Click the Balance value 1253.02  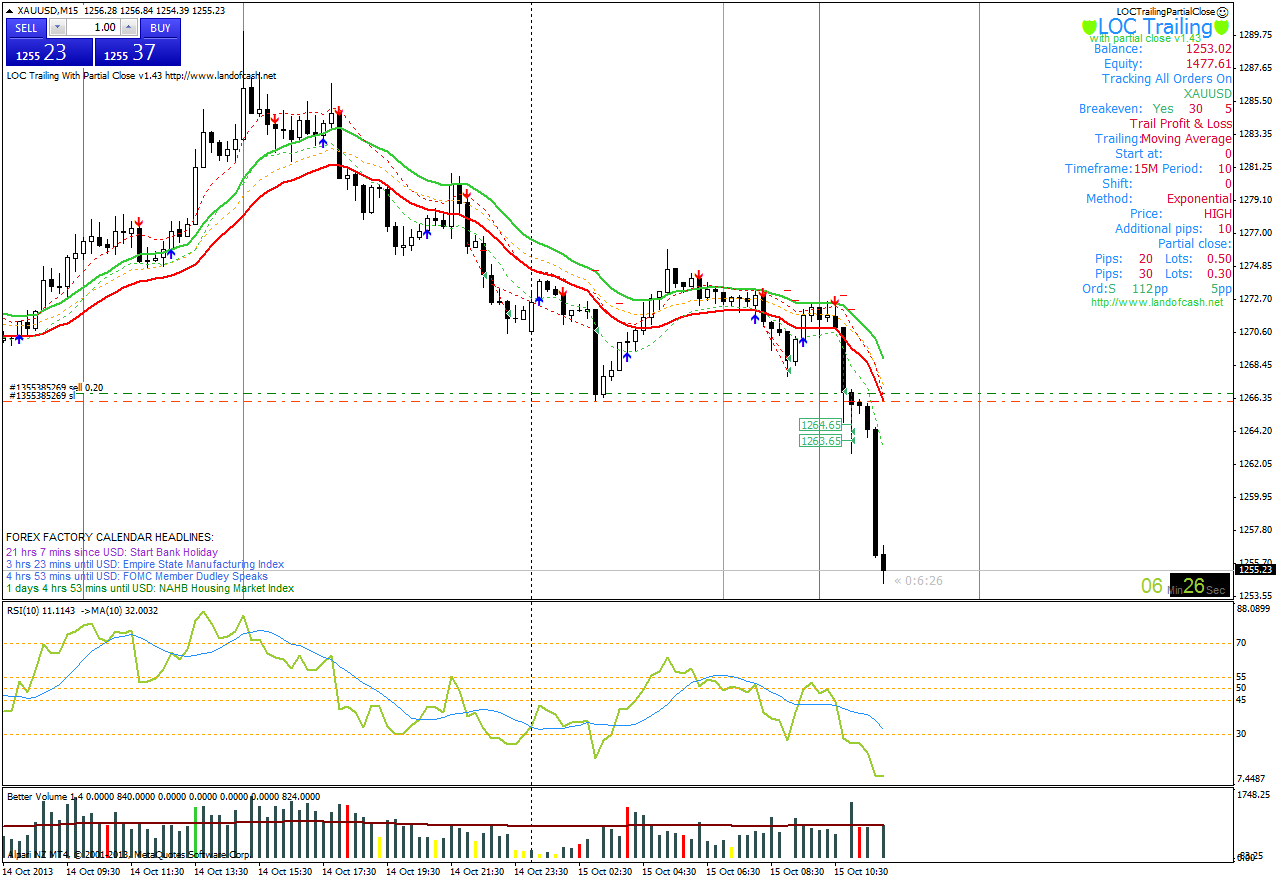[1209, 48]
